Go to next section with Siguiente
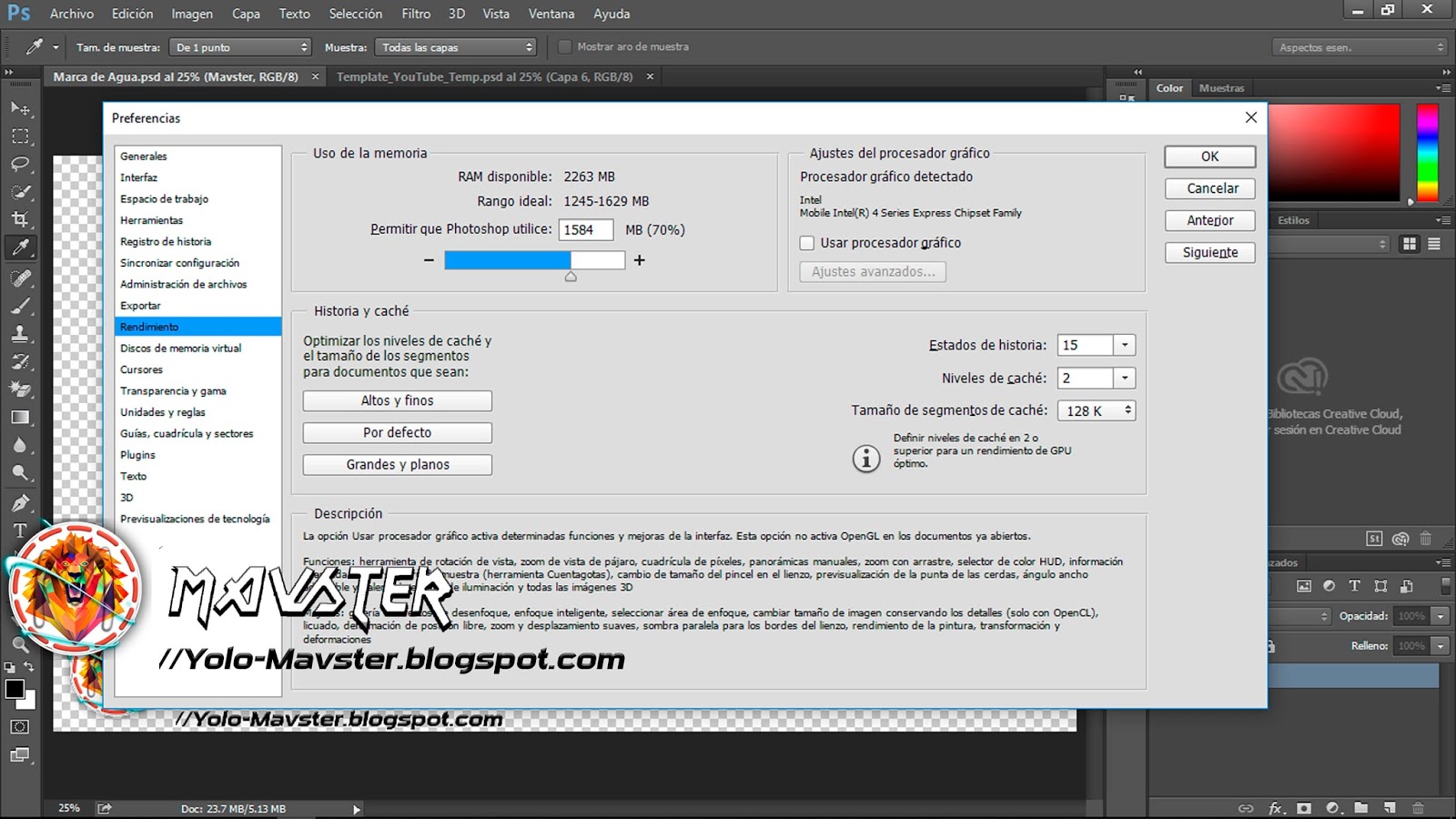 pos(1210,252)
